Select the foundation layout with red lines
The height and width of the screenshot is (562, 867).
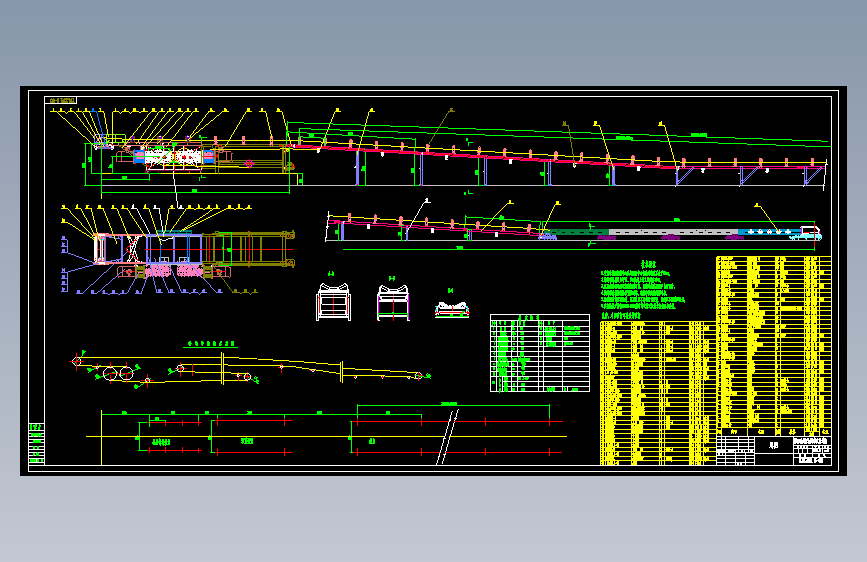click(x=326, y=436)
